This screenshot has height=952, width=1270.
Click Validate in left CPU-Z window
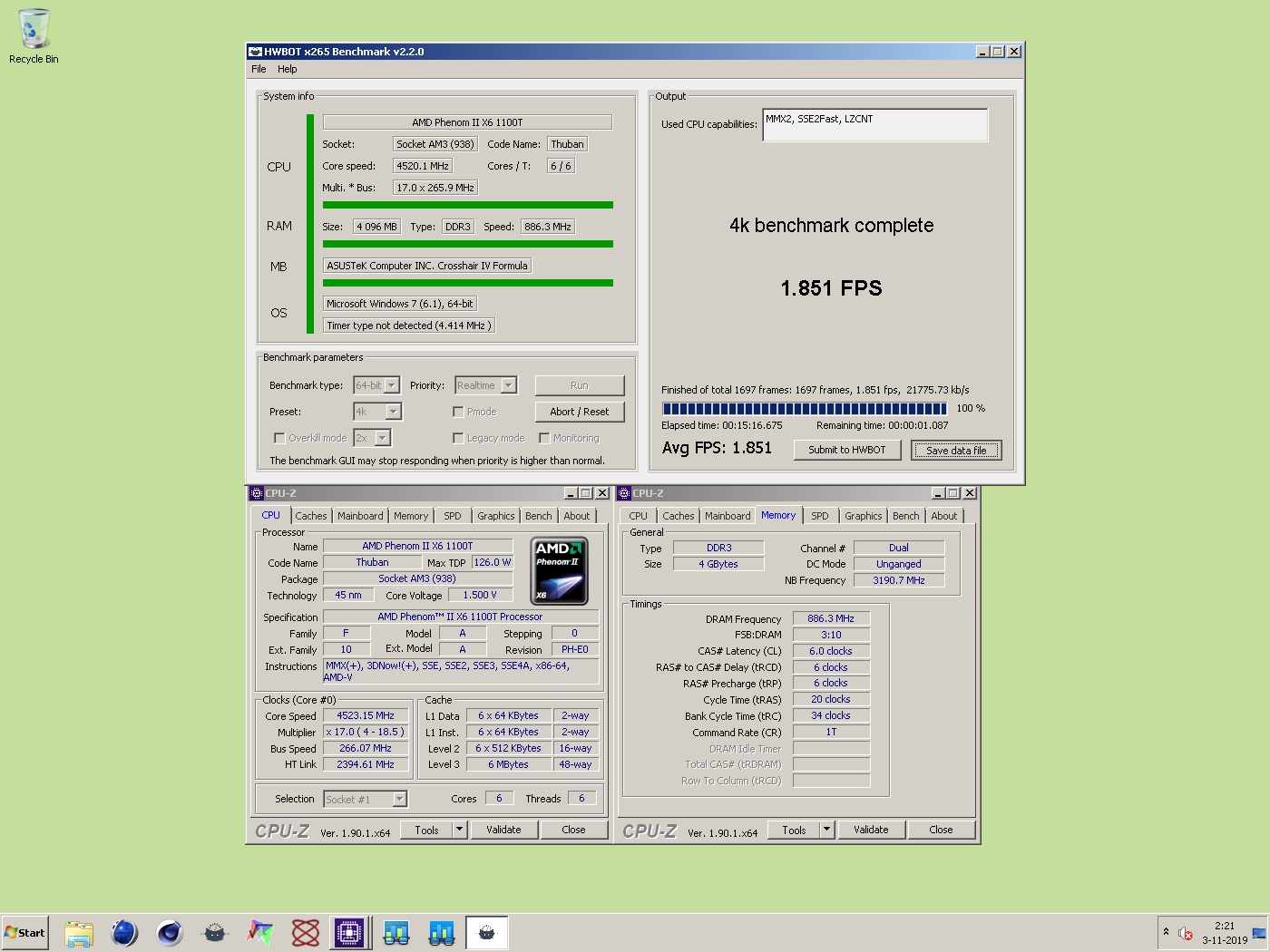503,830
